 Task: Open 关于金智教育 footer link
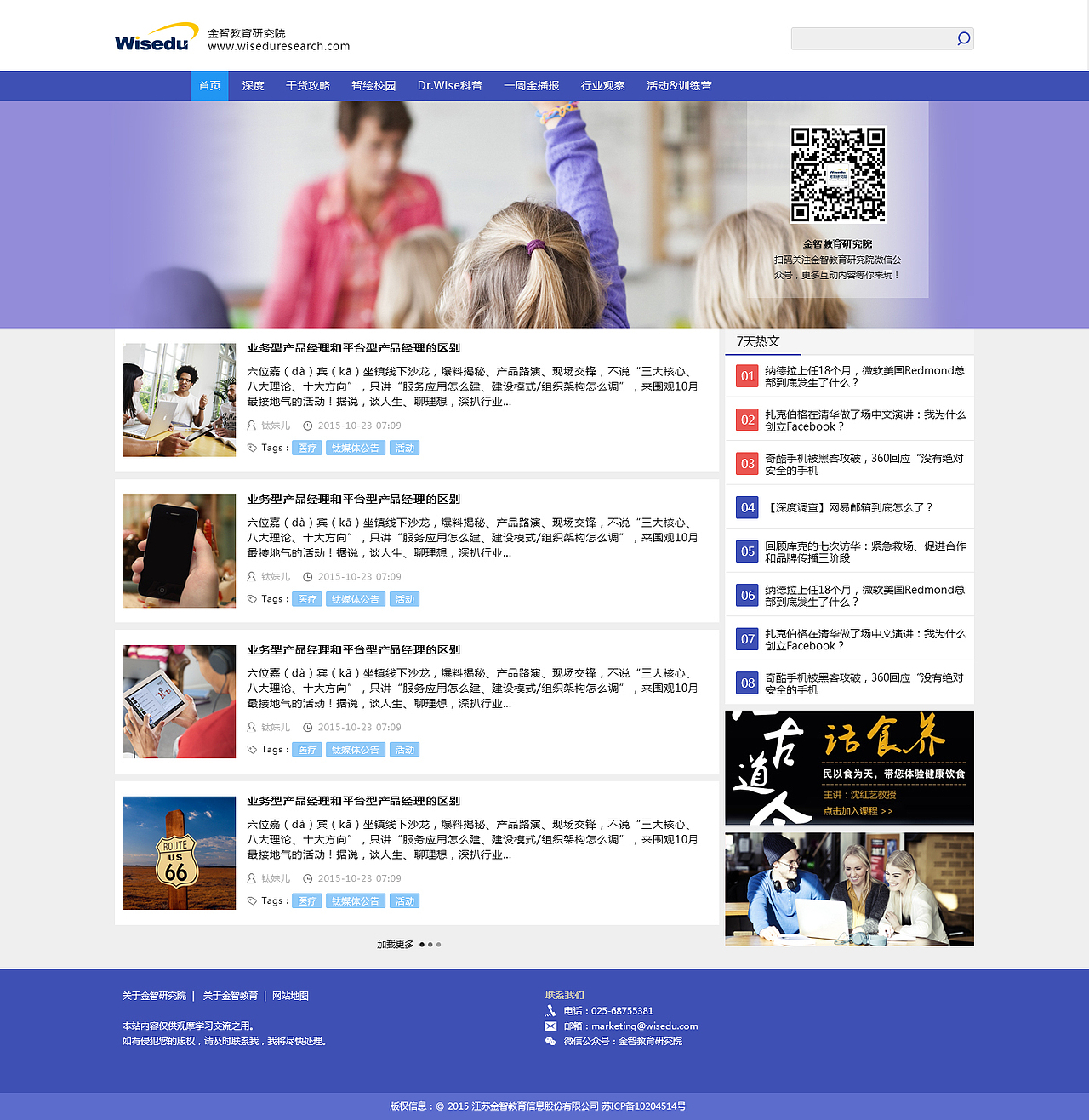[231, 996]
